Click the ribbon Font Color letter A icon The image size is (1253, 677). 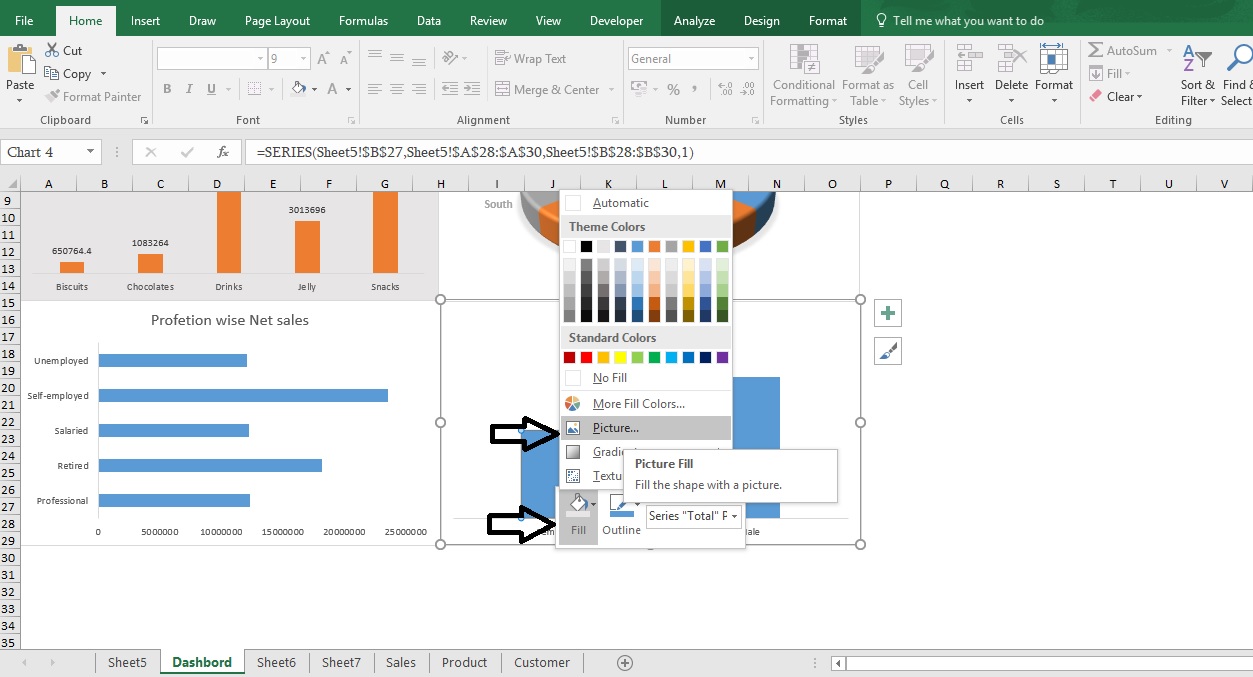333,89
